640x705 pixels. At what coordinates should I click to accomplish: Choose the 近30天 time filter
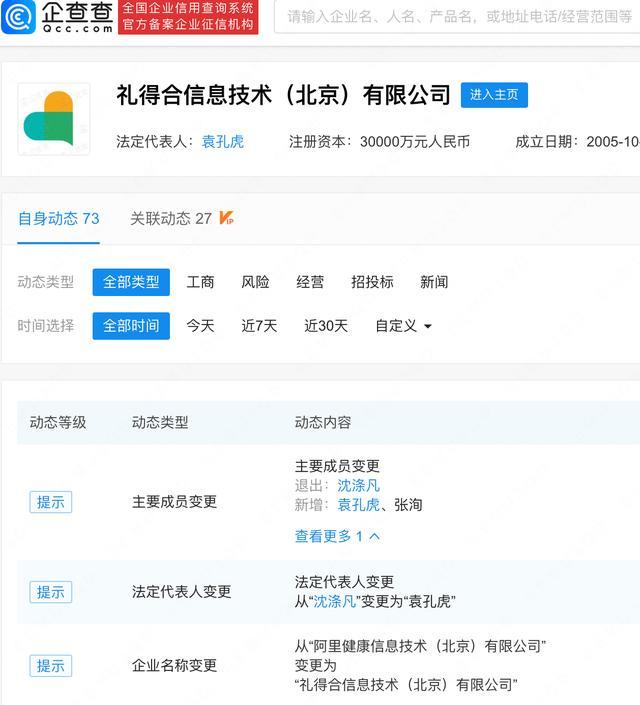pyautogui.click(x=326, y=326)
